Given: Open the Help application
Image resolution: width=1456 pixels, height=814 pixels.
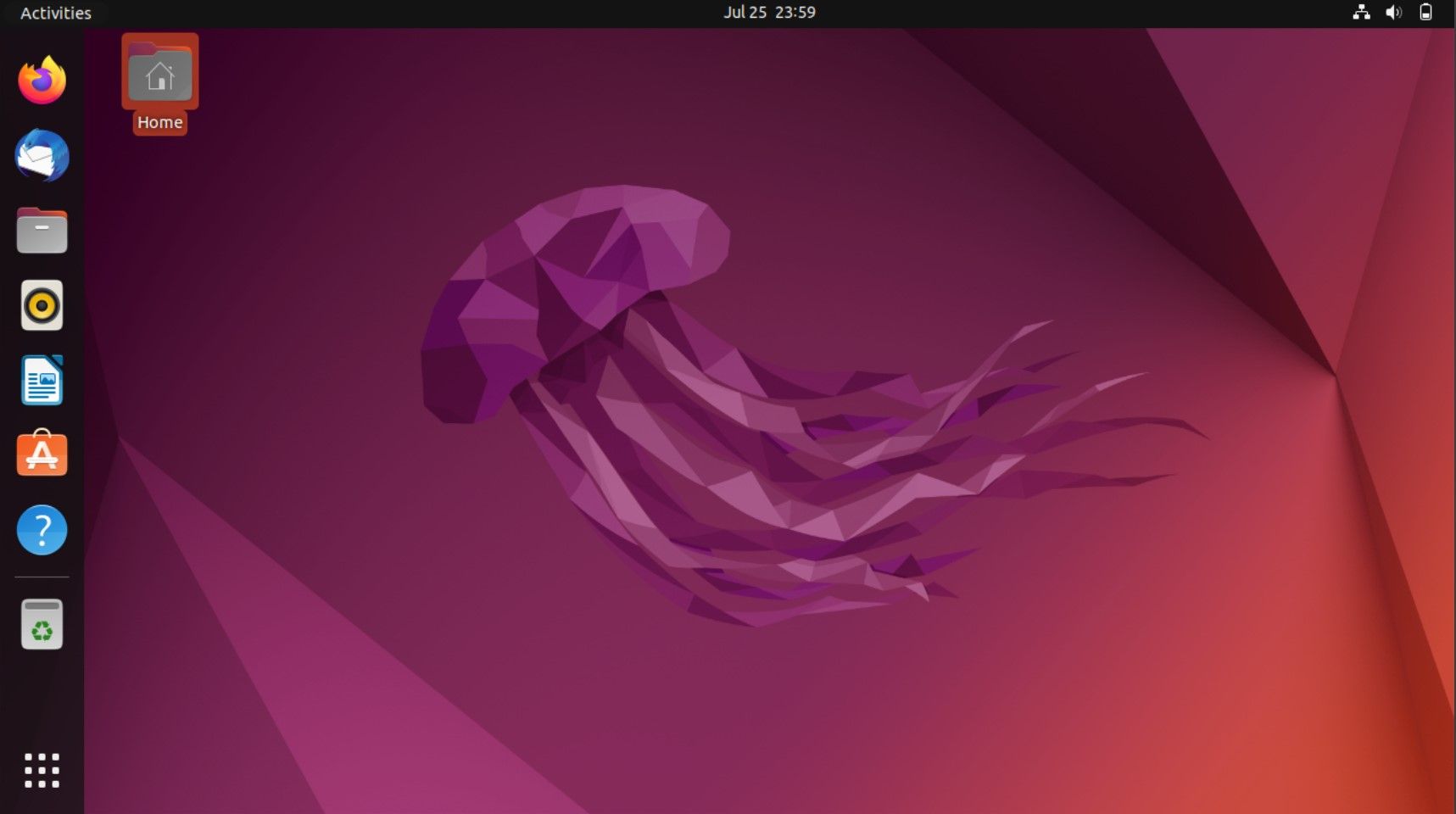Looking at the screenshot, I should [x=41, y=529].
